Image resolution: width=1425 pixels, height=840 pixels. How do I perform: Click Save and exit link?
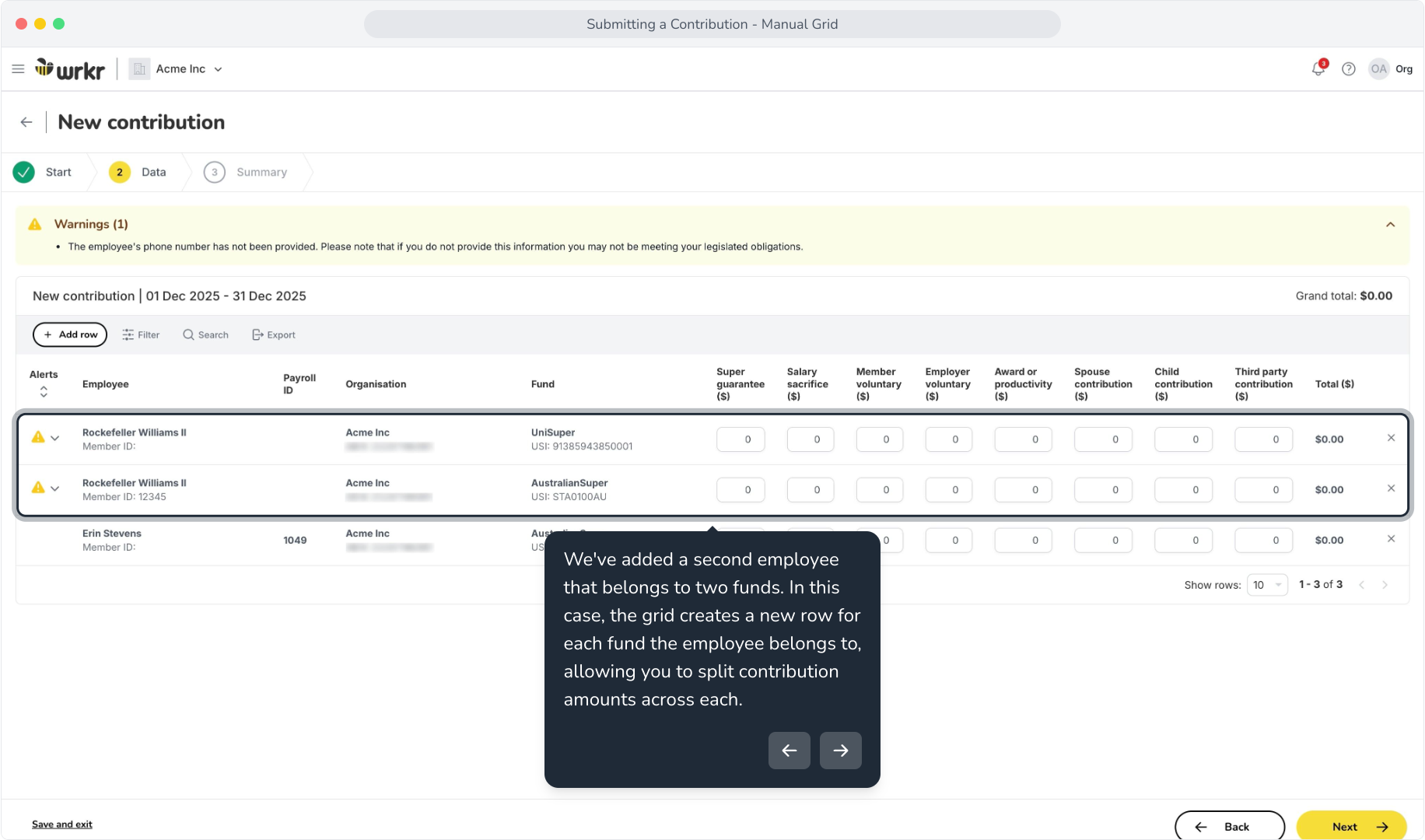62,824
